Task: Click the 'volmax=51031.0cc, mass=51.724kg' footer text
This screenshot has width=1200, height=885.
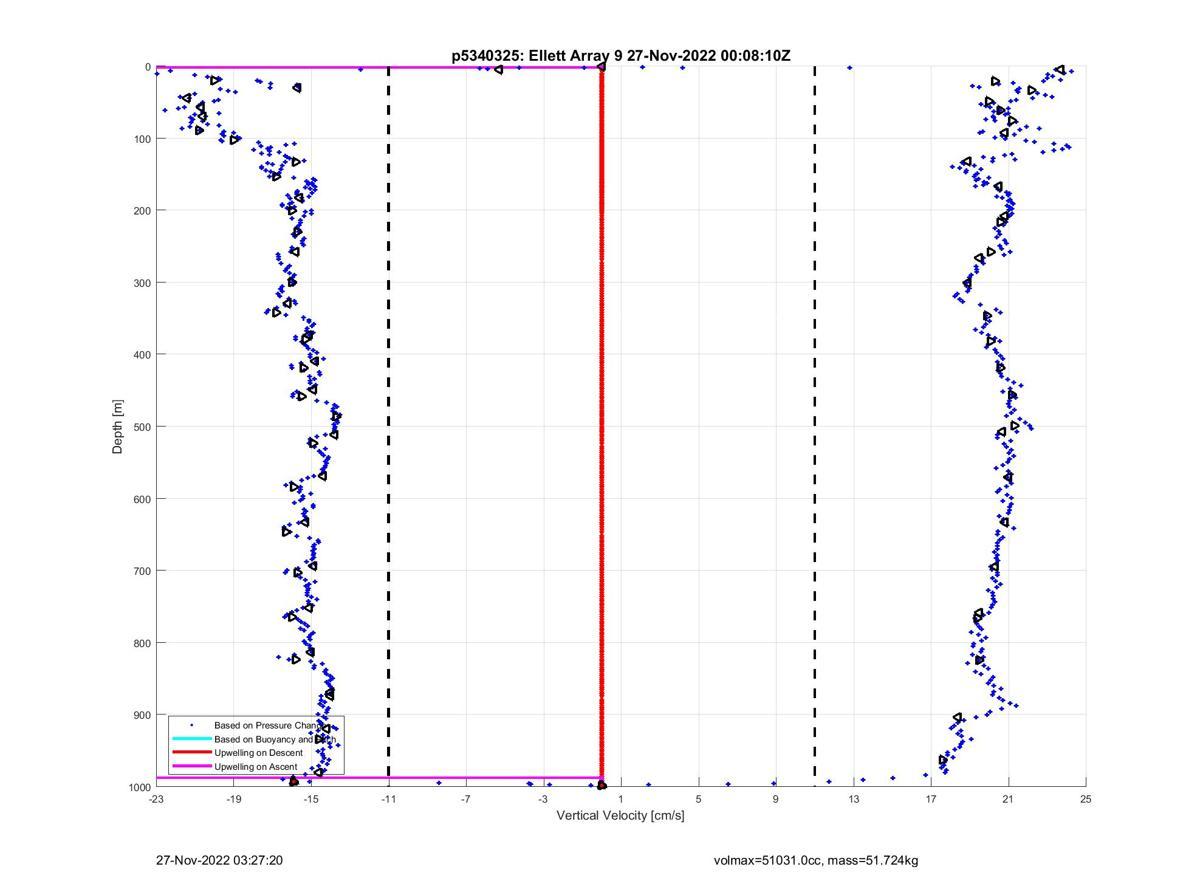Action: click(816, 860)
